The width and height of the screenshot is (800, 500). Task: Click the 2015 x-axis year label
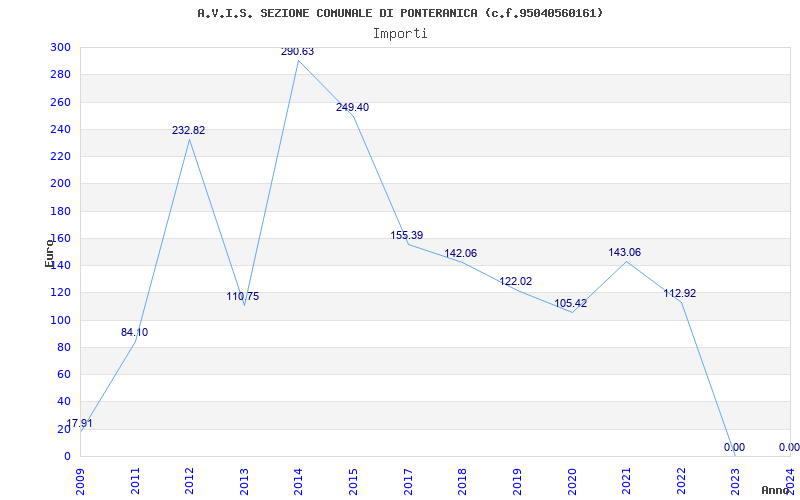pyautogui.click(x=353, y=482)
